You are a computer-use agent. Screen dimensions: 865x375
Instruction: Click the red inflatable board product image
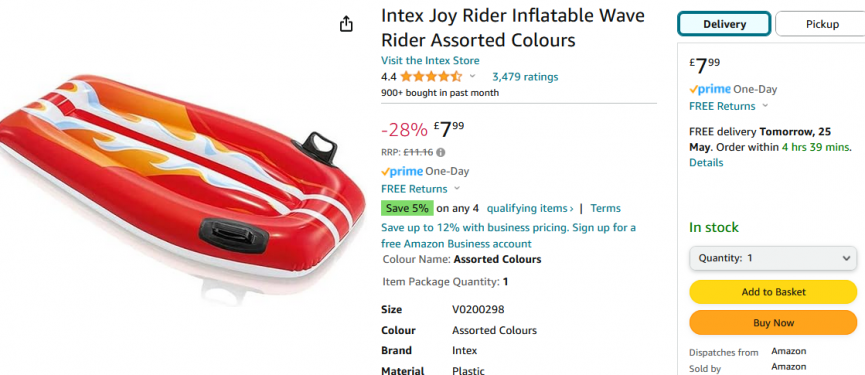182,176
